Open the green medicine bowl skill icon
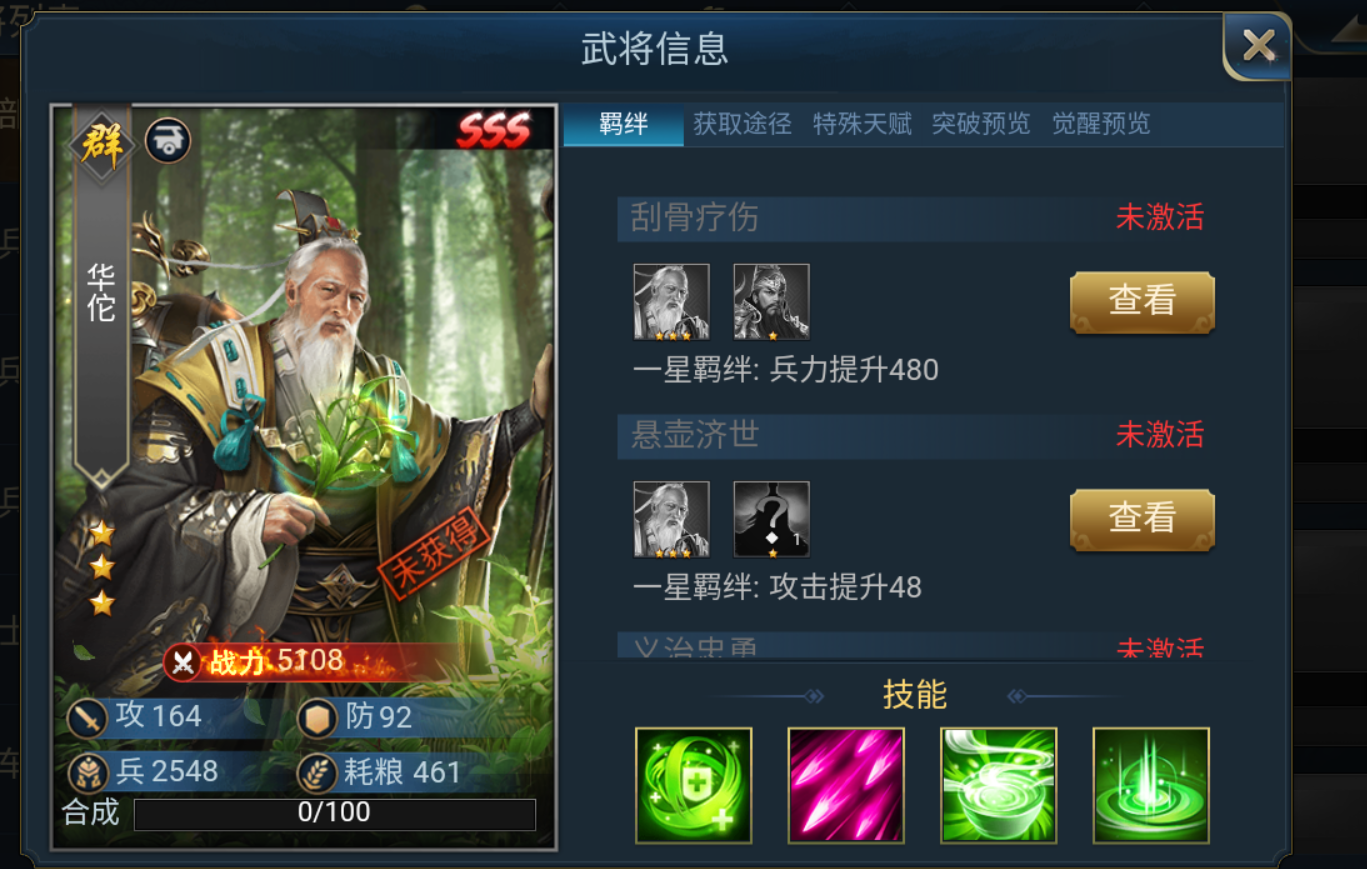Viewport: 1367px width, 869px height. coord(999,785)
